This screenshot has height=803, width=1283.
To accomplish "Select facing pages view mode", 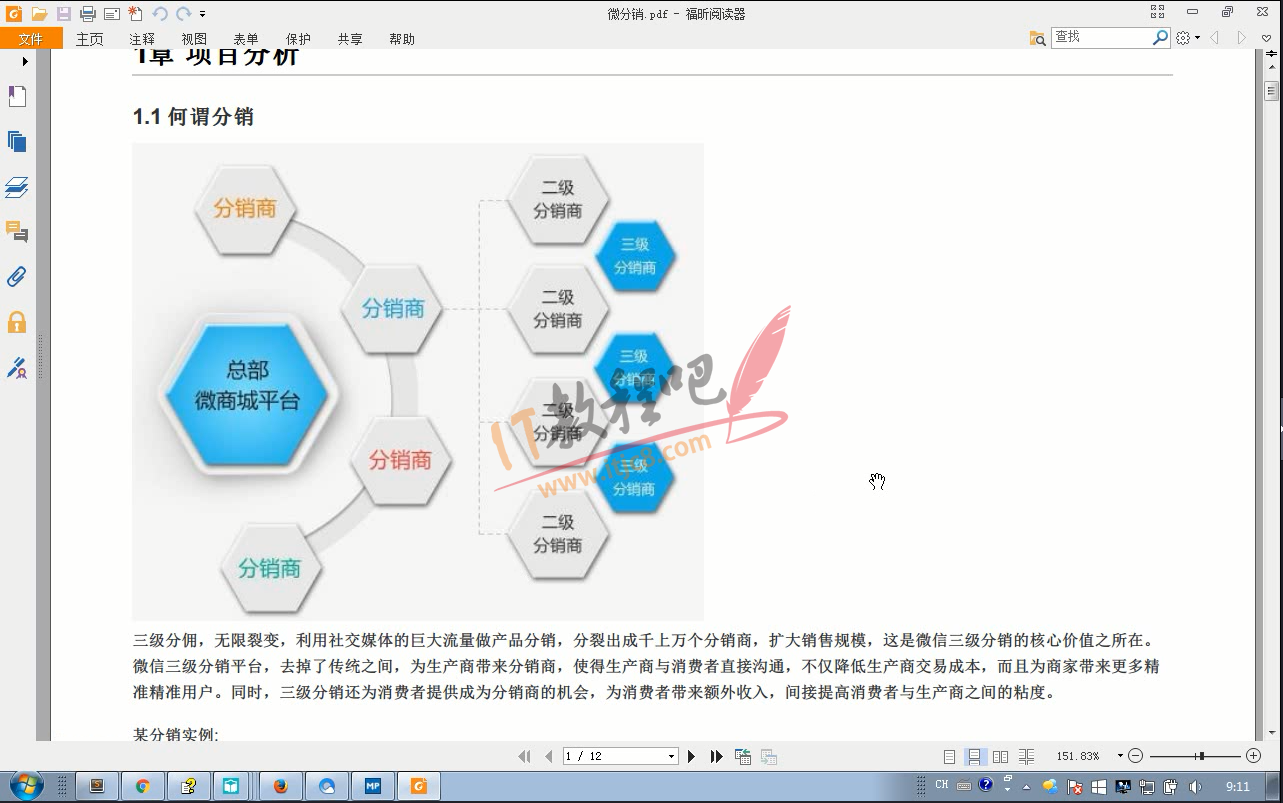I will (x=1000, y=757).
